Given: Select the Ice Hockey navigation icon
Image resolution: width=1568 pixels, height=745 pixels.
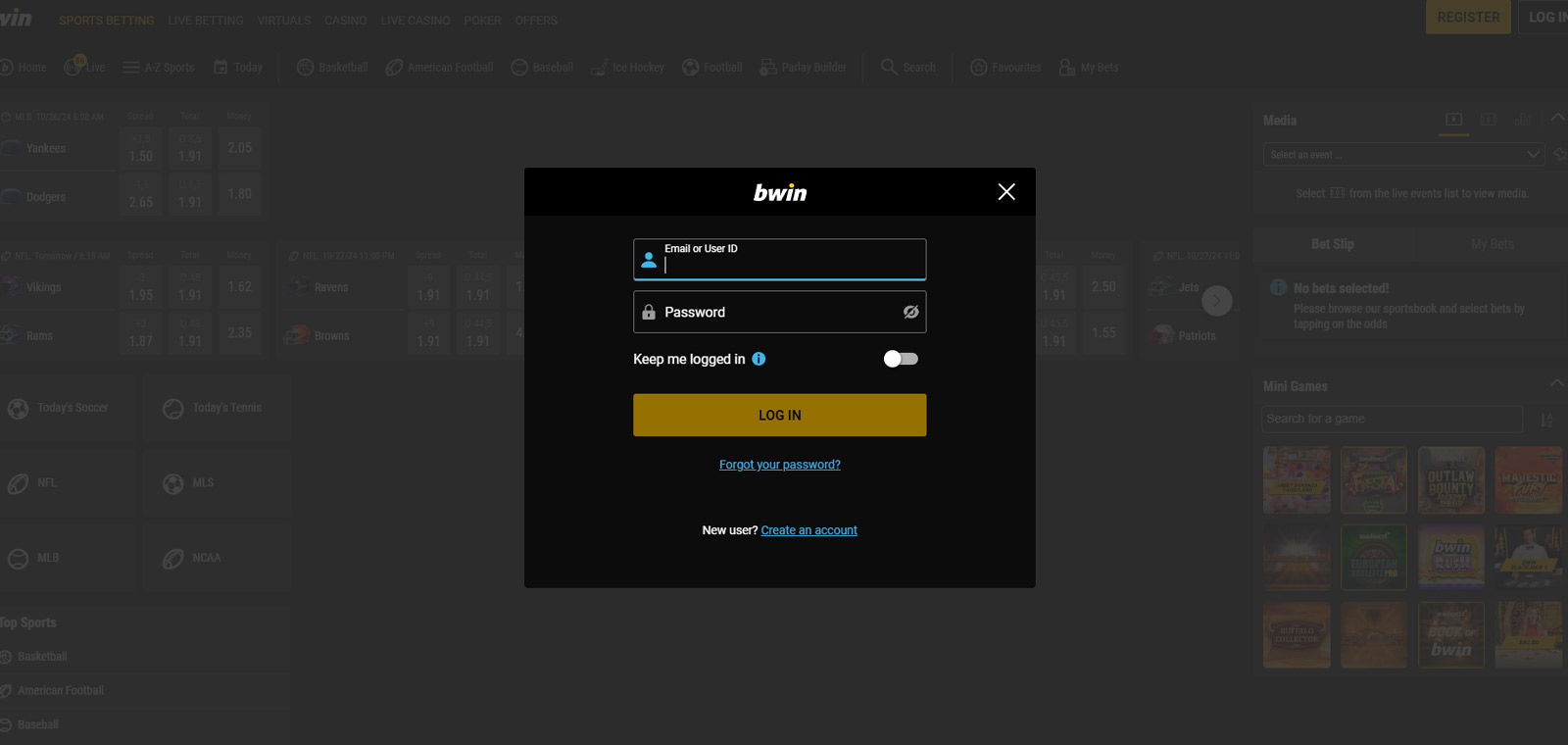Looking at the screenshot, I should [x=599, y=68].
